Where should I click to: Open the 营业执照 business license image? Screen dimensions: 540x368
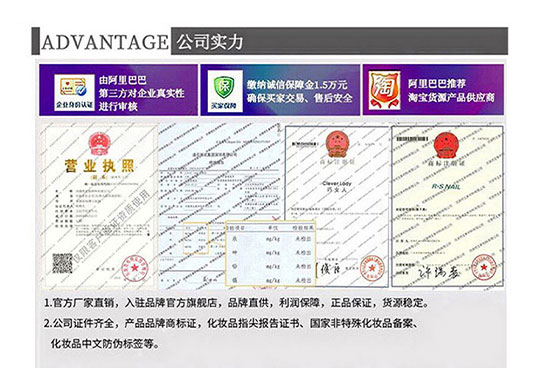coord(99,207)
